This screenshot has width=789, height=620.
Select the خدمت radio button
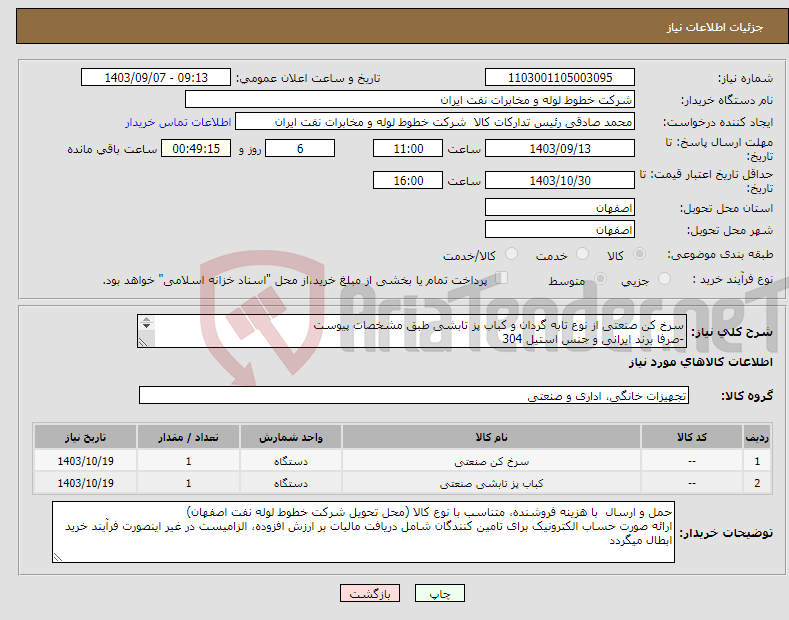tap(582, 254)
